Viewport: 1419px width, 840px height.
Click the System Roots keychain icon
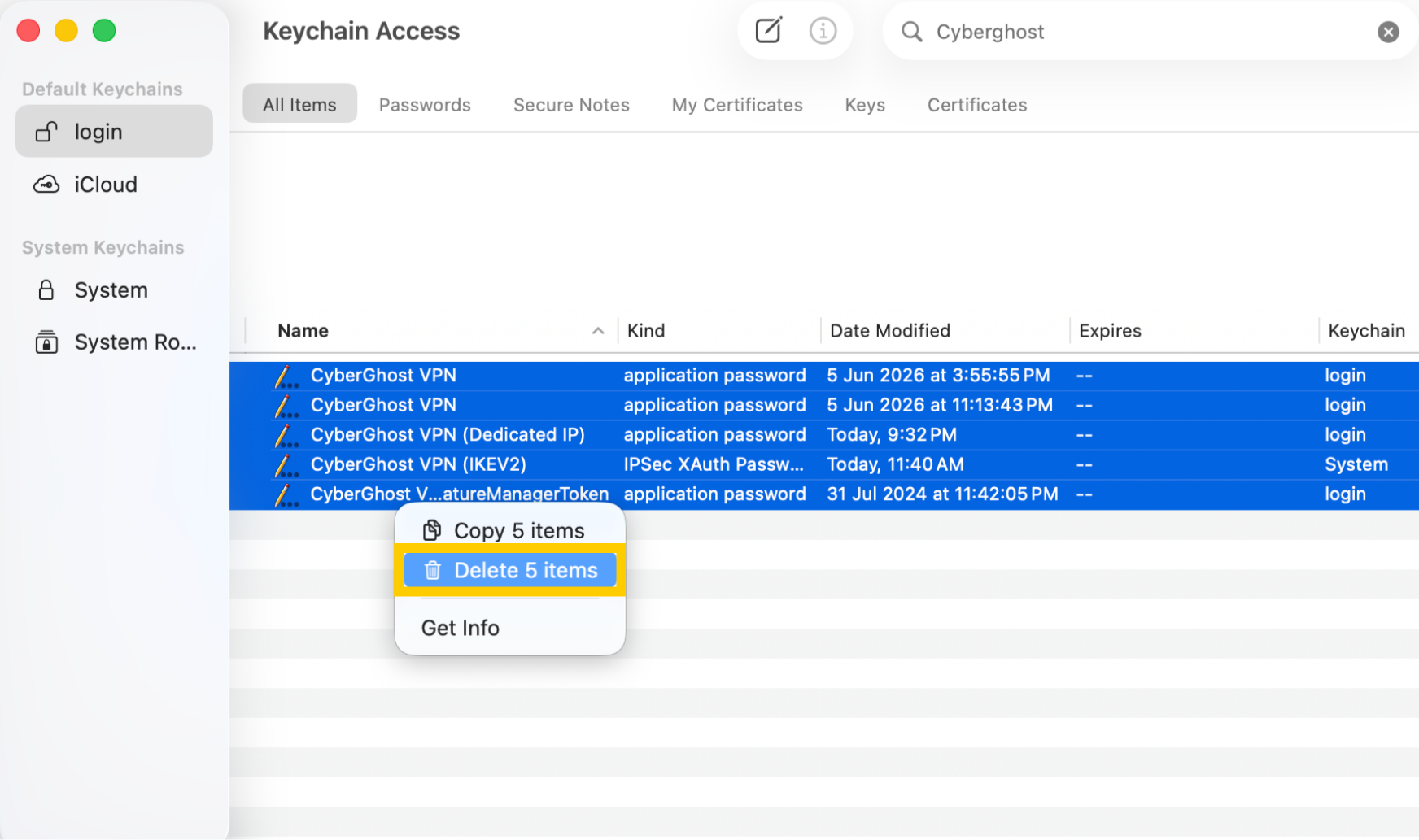tap(46, 342)
